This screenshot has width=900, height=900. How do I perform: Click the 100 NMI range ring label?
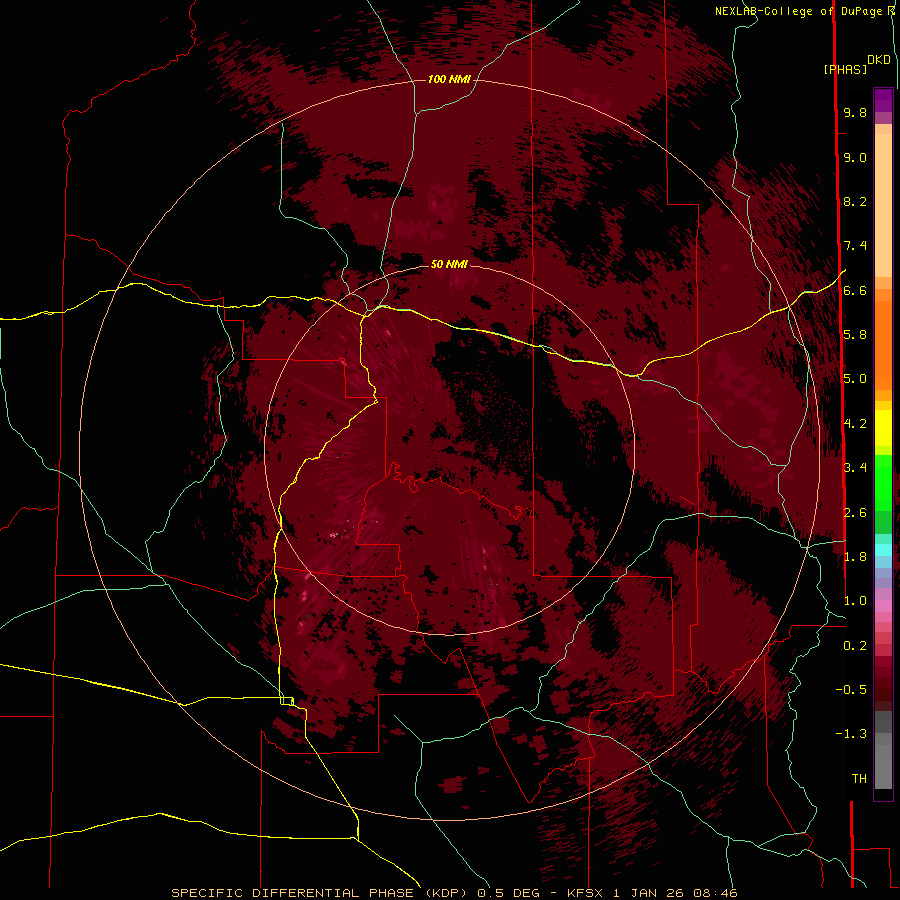click(449, 79)
